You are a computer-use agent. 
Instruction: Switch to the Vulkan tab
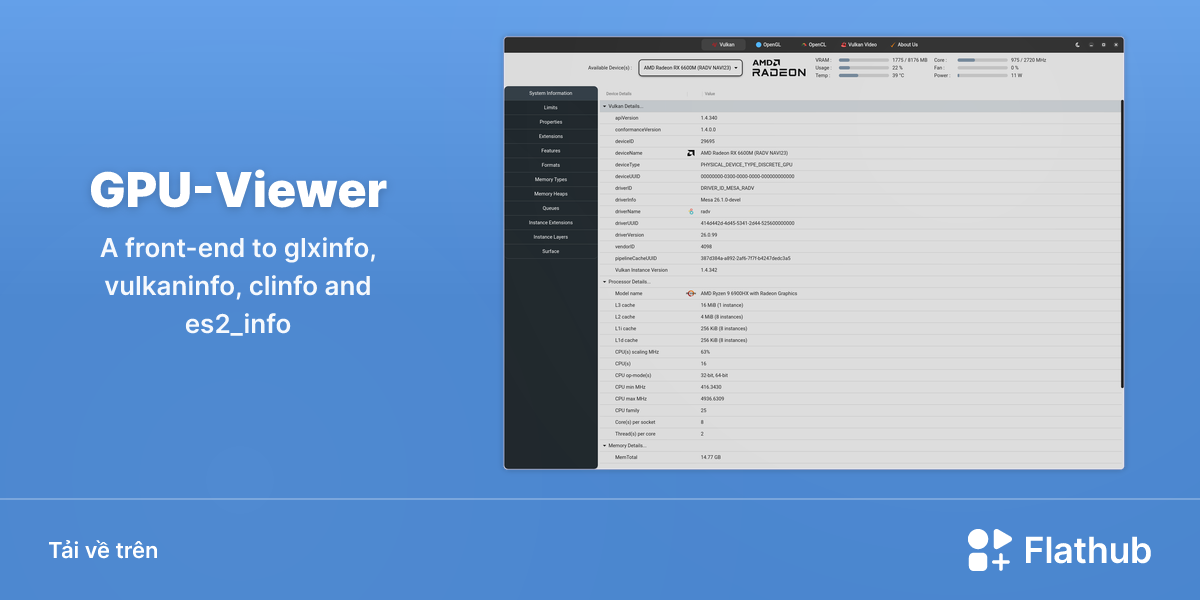(724, 45)
